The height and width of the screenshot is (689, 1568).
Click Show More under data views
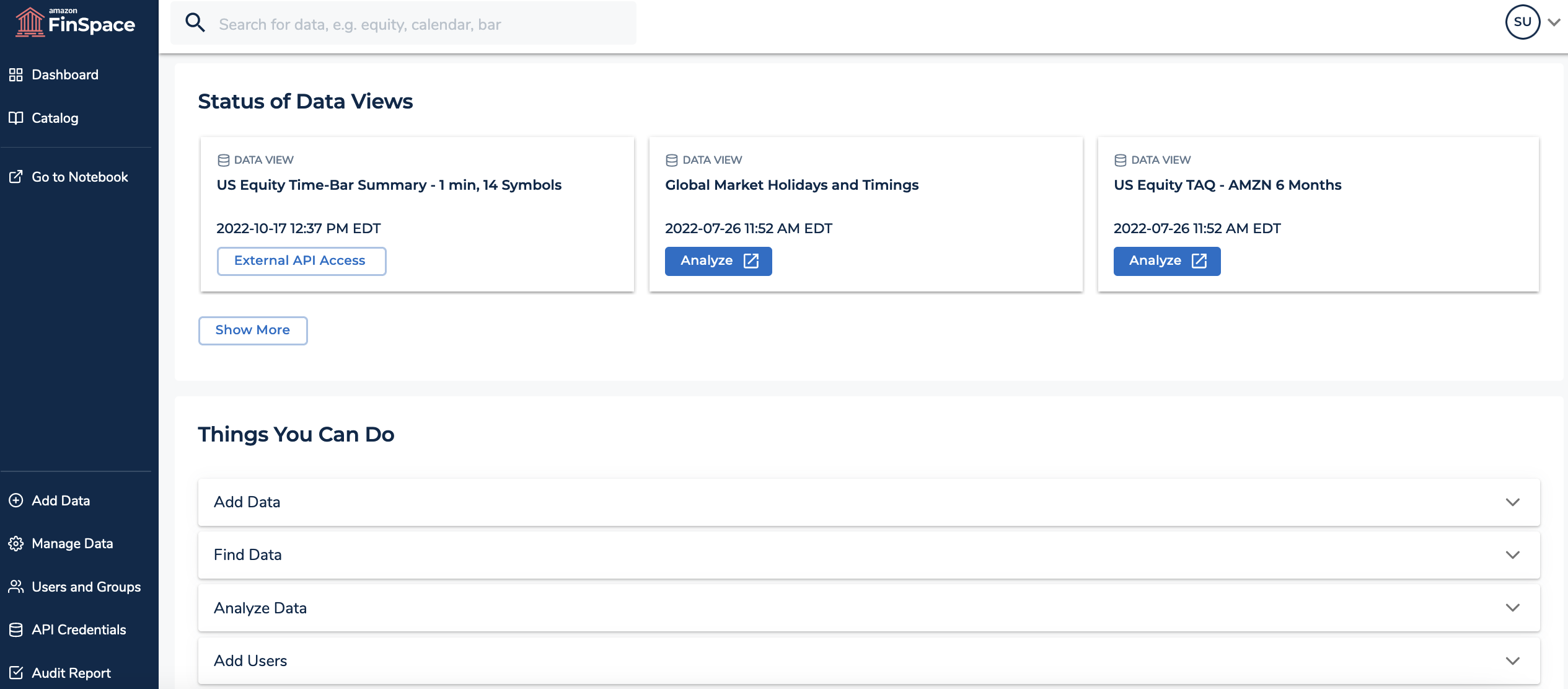click(252, 330)
